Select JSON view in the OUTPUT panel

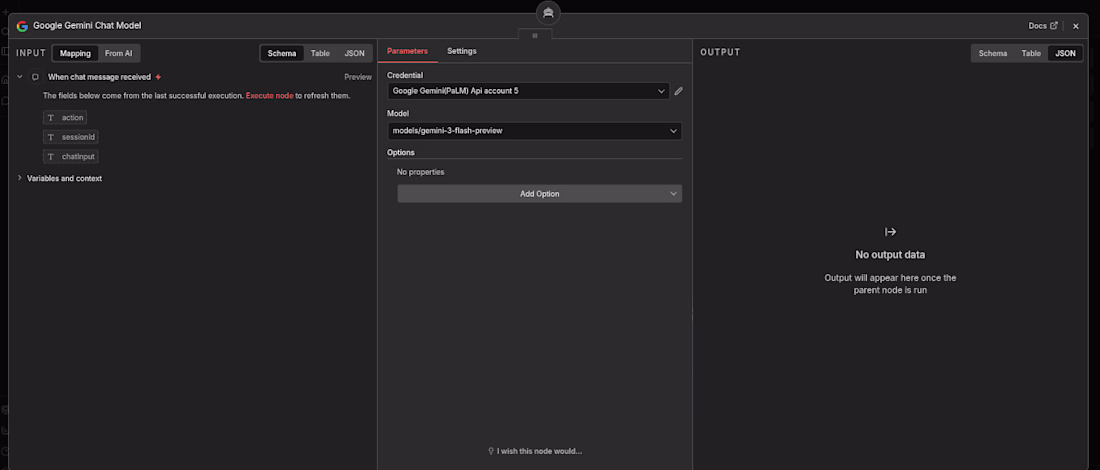coord(1065,53)
